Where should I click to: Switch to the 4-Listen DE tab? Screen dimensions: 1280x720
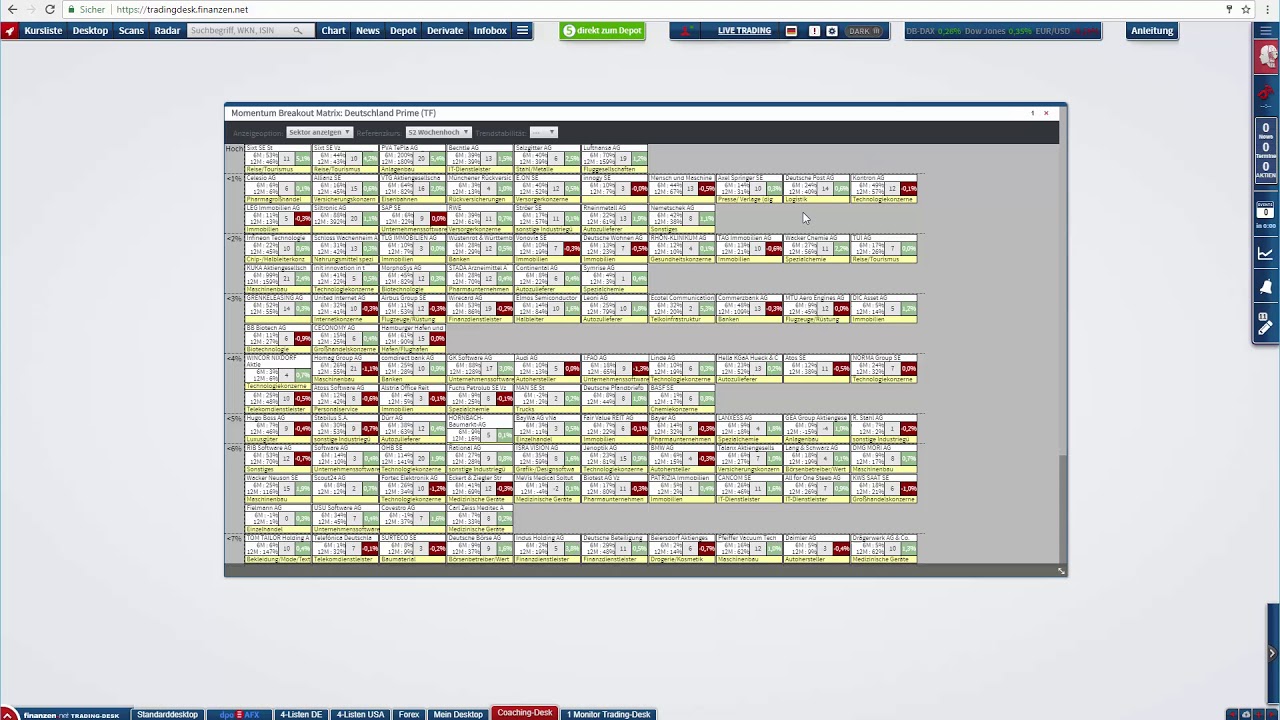[301, 714]
